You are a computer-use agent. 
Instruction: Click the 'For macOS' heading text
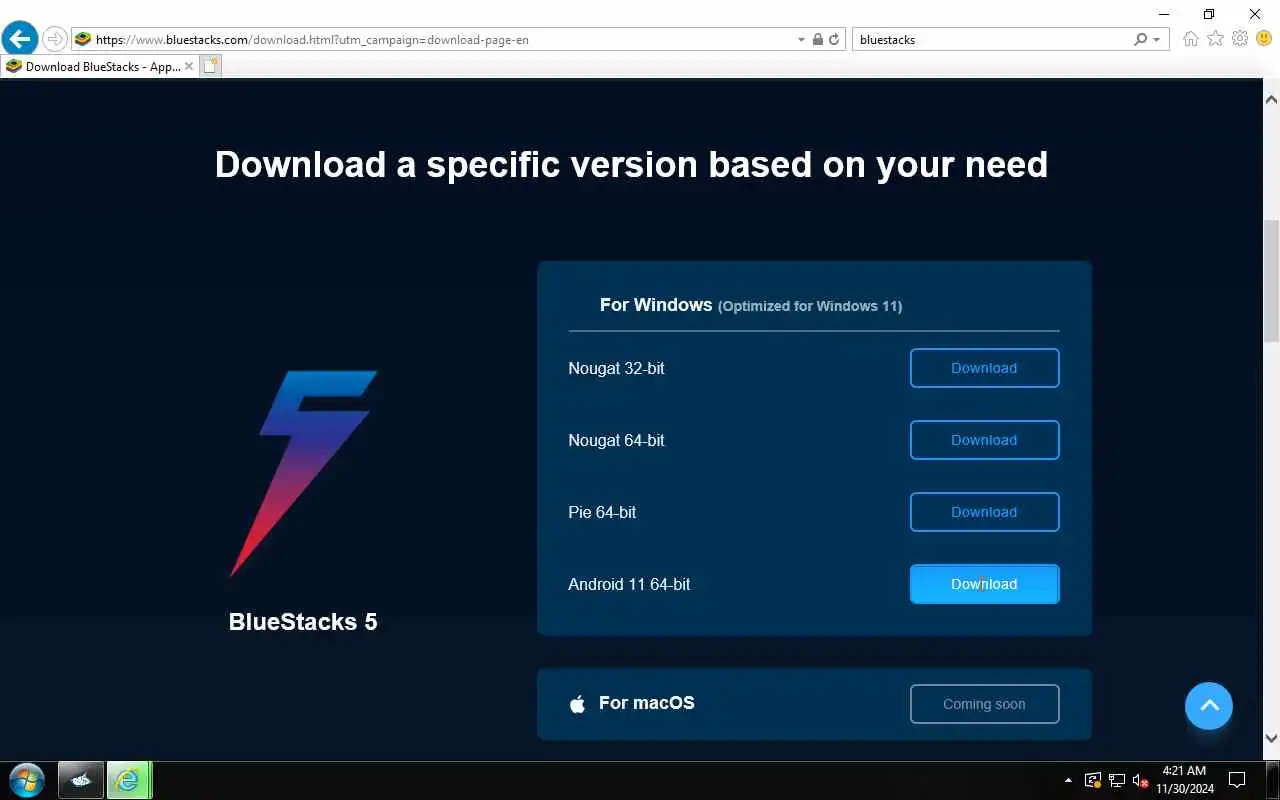tap(647, 703)
